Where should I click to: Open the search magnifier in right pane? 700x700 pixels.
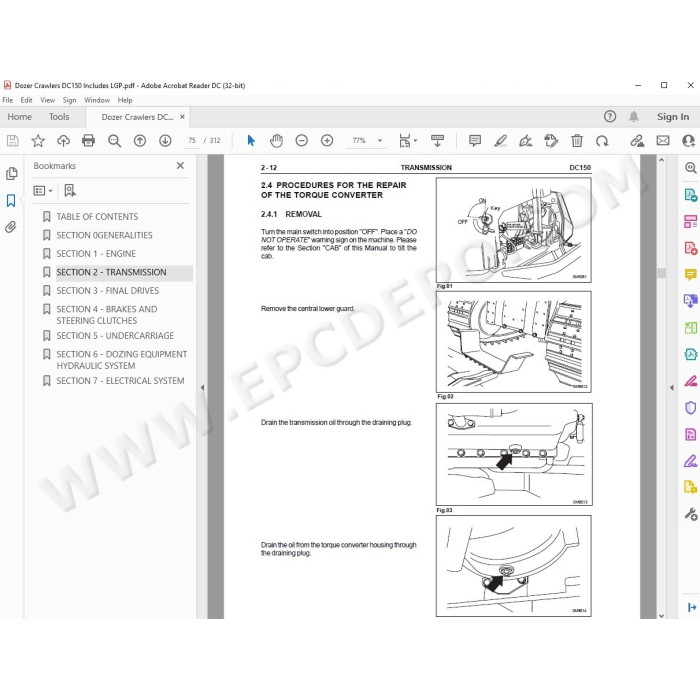(x=690, y=168)
